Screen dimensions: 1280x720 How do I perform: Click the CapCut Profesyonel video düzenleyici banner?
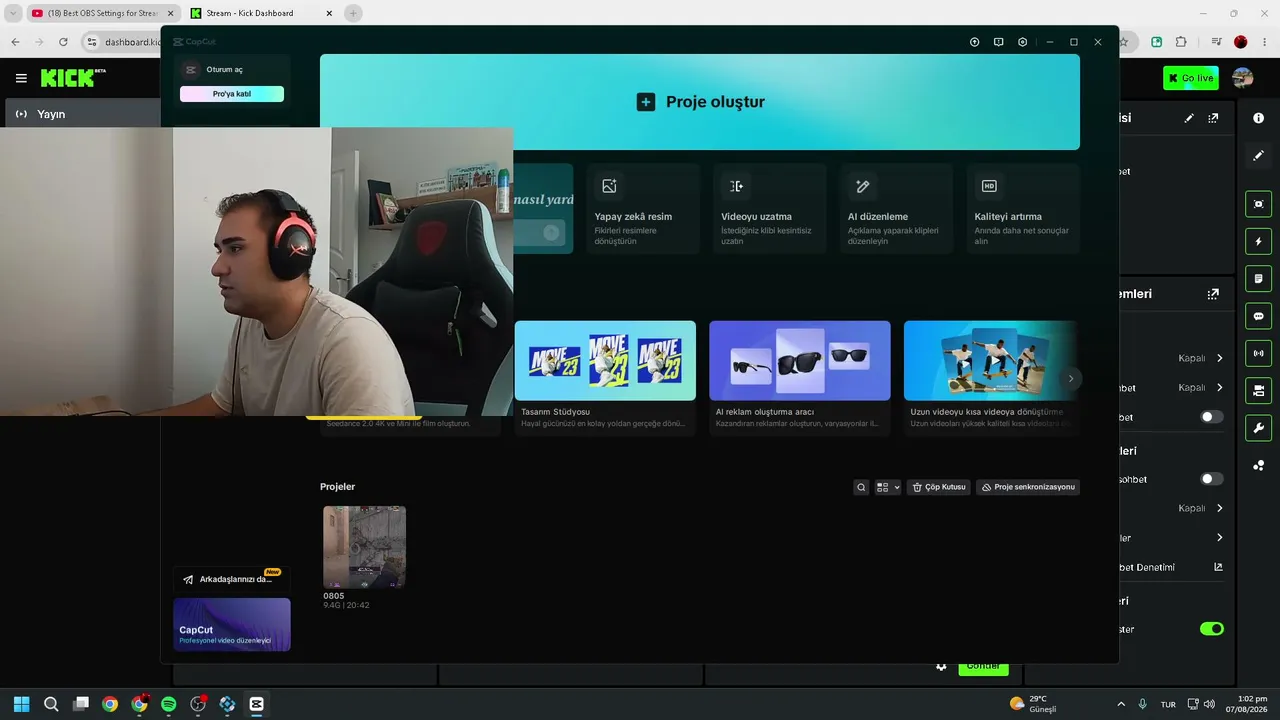[x=232, y=625]
